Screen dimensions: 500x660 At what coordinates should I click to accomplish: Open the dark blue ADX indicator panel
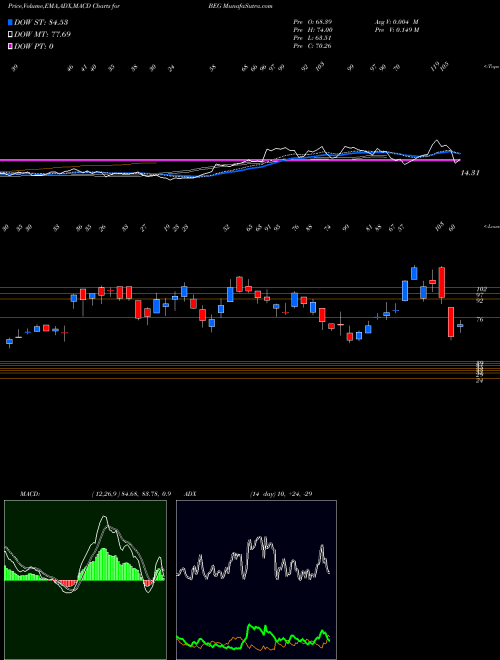tap(256, 580)
